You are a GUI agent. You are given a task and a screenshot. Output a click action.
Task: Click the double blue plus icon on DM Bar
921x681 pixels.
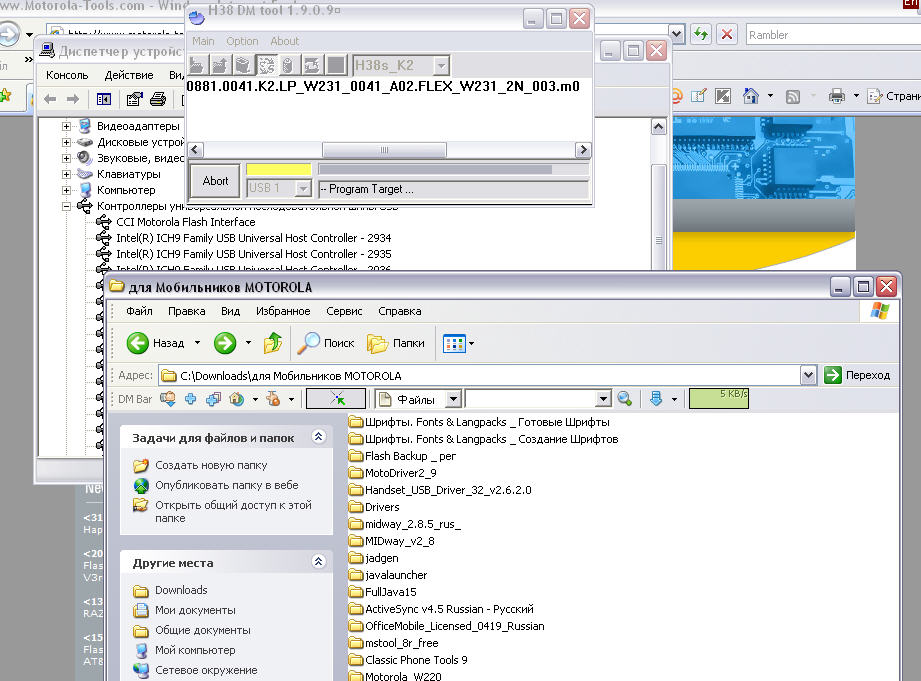(213, 400)
